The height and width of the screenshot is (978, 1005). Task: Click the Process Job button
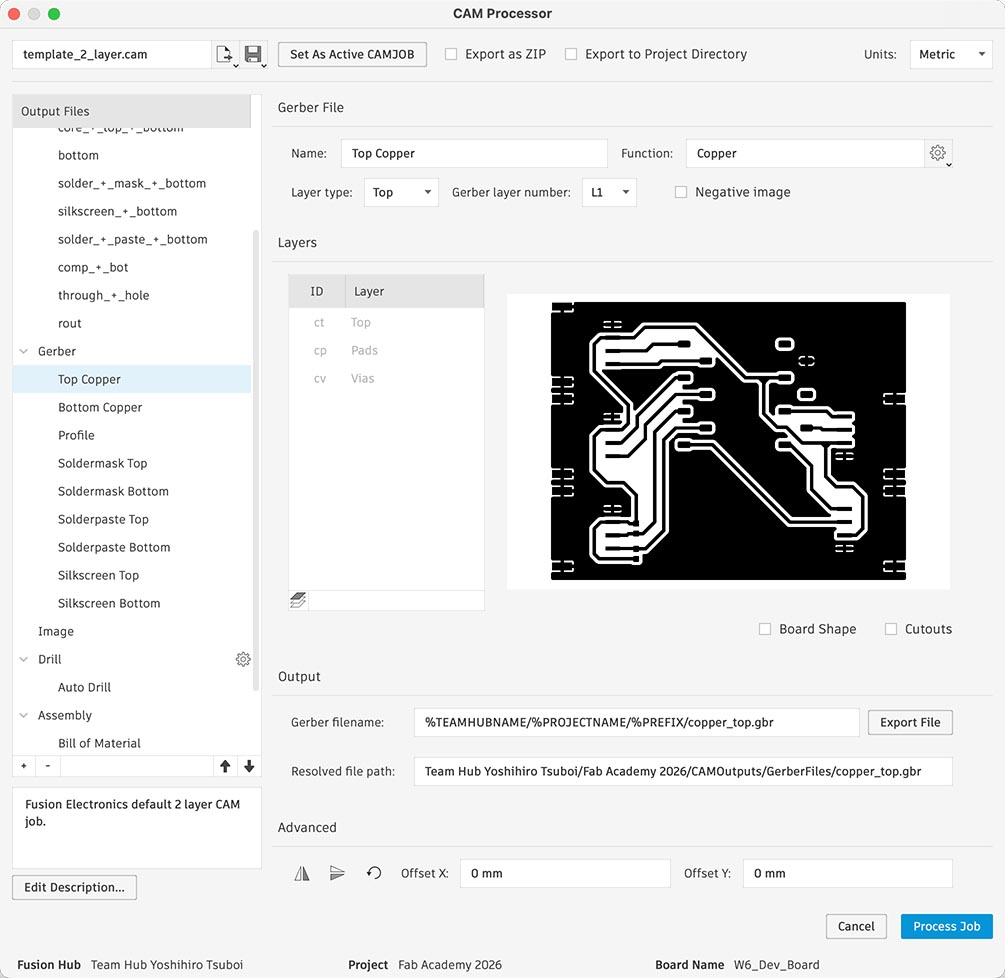[947, 926]
